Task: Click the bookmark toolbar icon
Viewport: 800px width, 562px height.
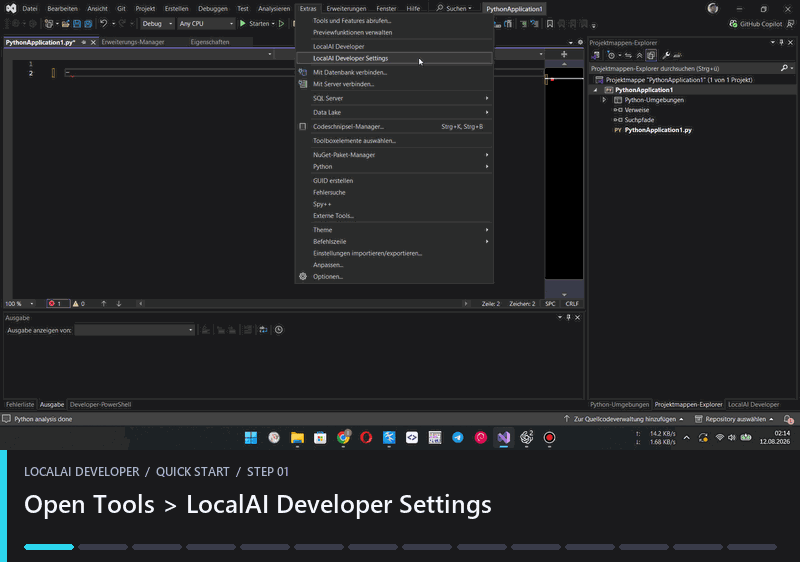Action: tap(549, 23)
